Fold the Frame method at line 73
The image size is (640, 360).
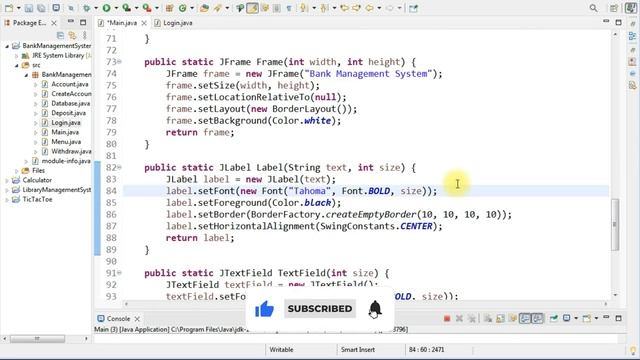coord(120,62)
